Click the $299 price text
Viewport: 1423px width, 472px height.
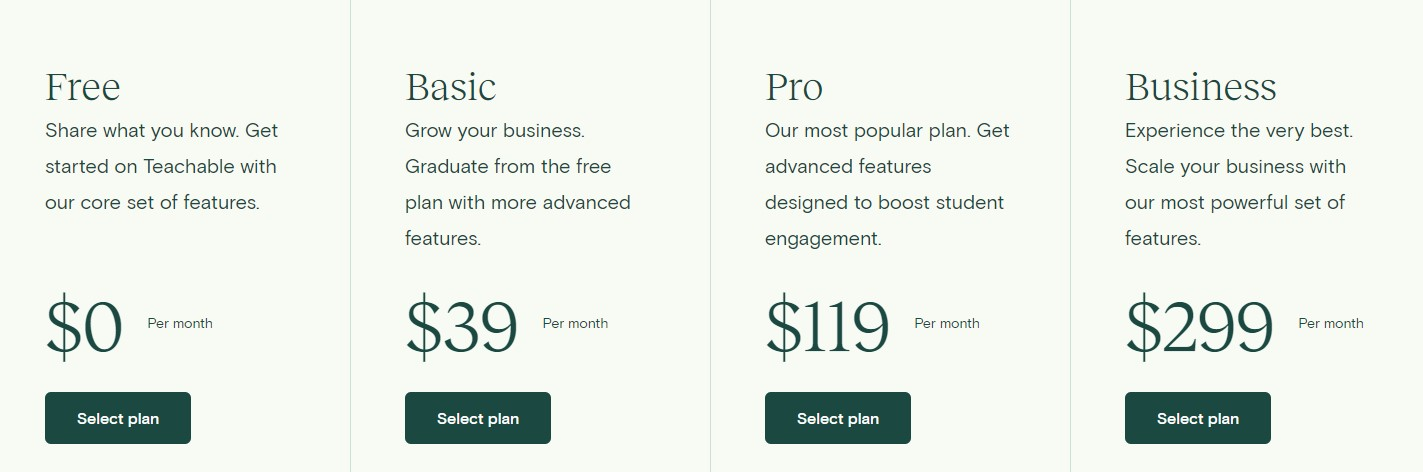(1200, 328)
